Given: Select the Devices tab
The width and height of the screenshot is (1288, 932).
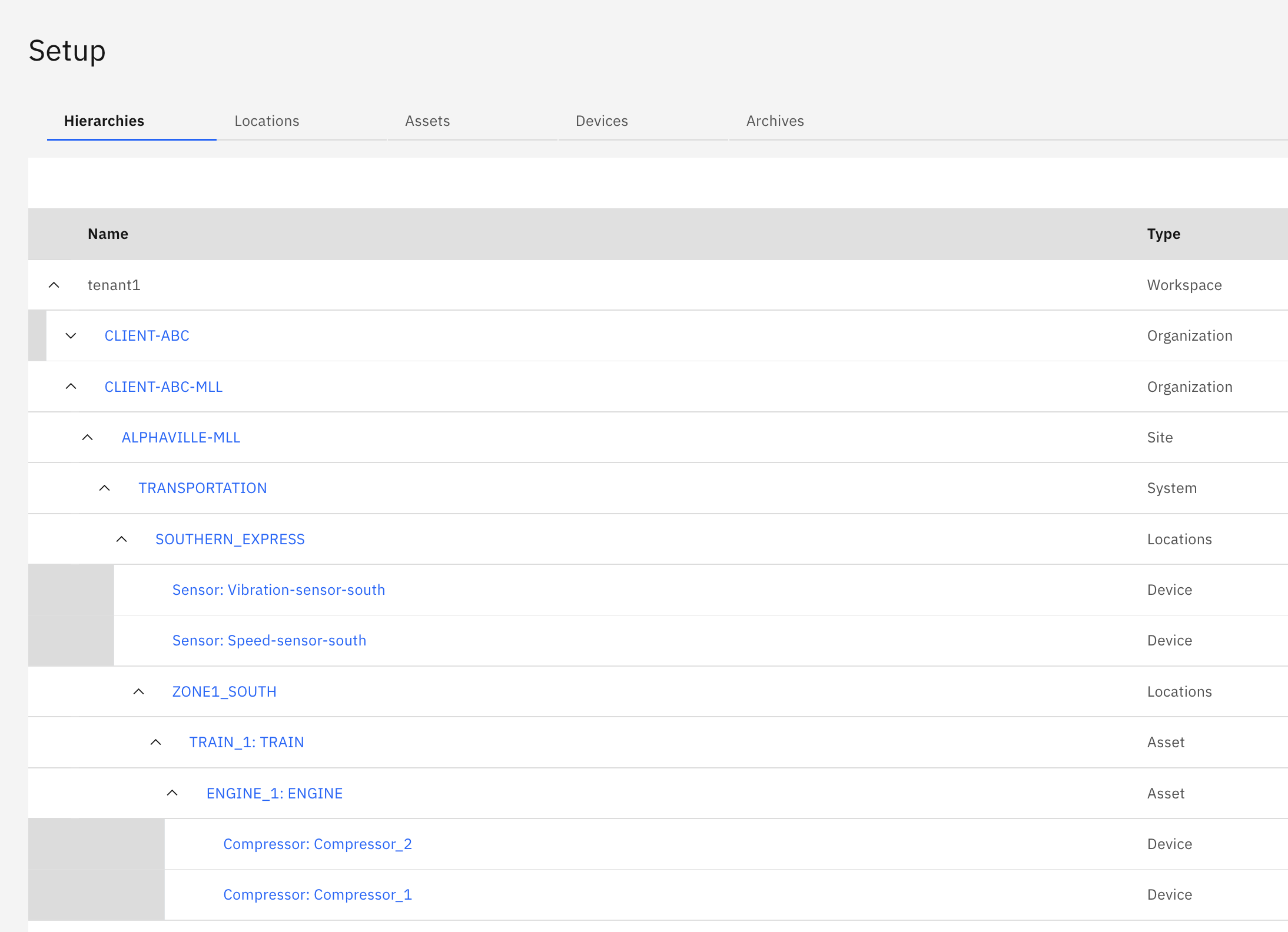Looking at the screenshot, I should [602, 121].
